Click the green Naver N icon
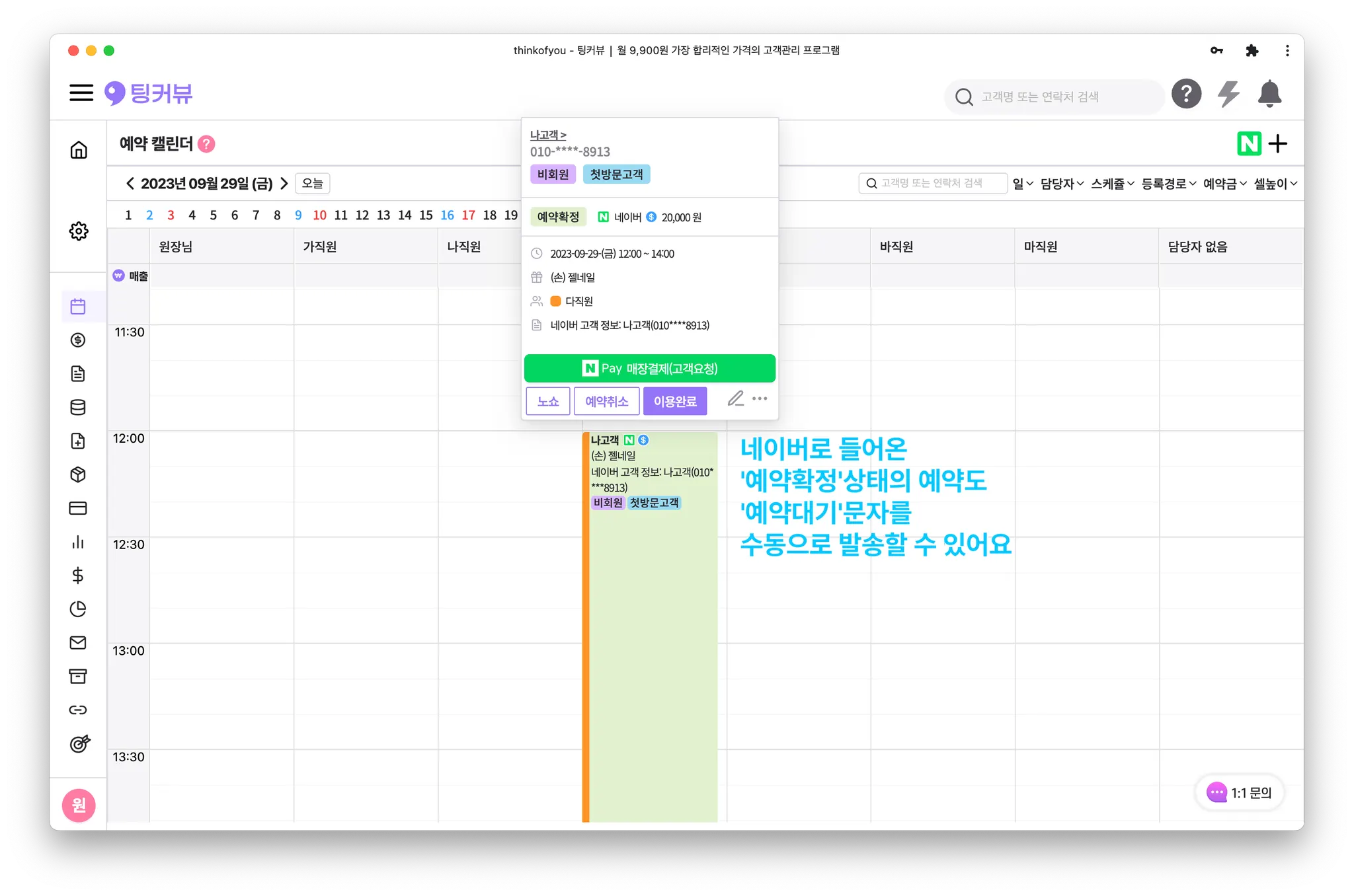1354x896 pixels. (1248, 143)
